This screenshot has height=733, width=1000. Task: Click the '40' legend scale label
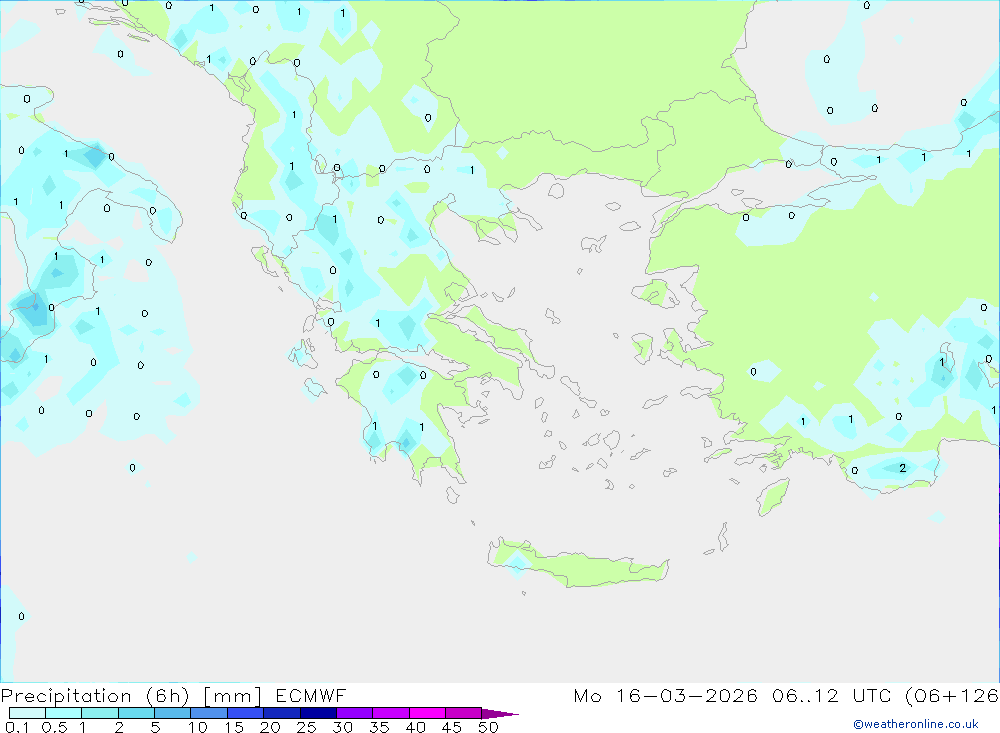coord(416,727)
